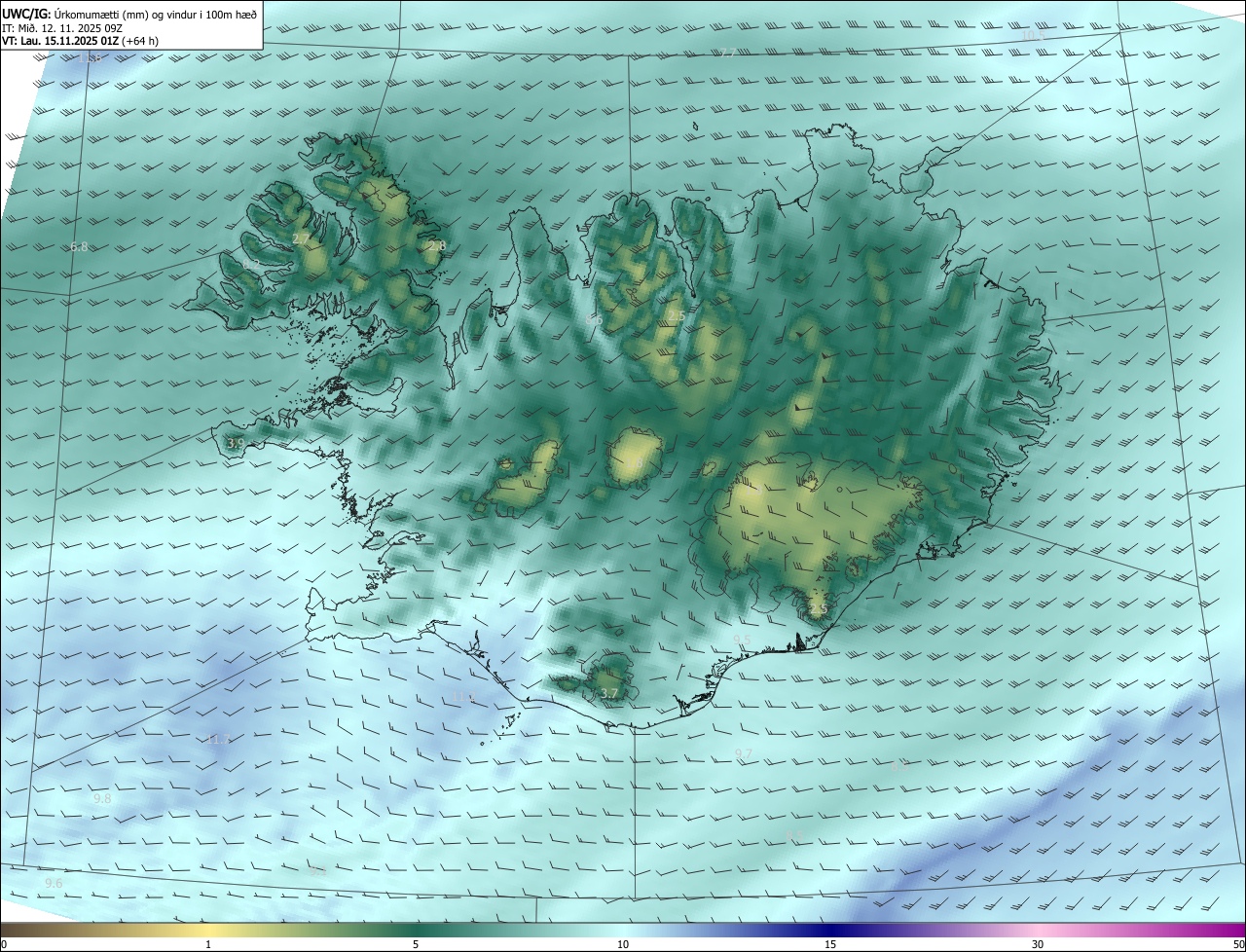Pick the 2.8 value label
This screenshot has height=952, width=1246.
coord(437,246)
